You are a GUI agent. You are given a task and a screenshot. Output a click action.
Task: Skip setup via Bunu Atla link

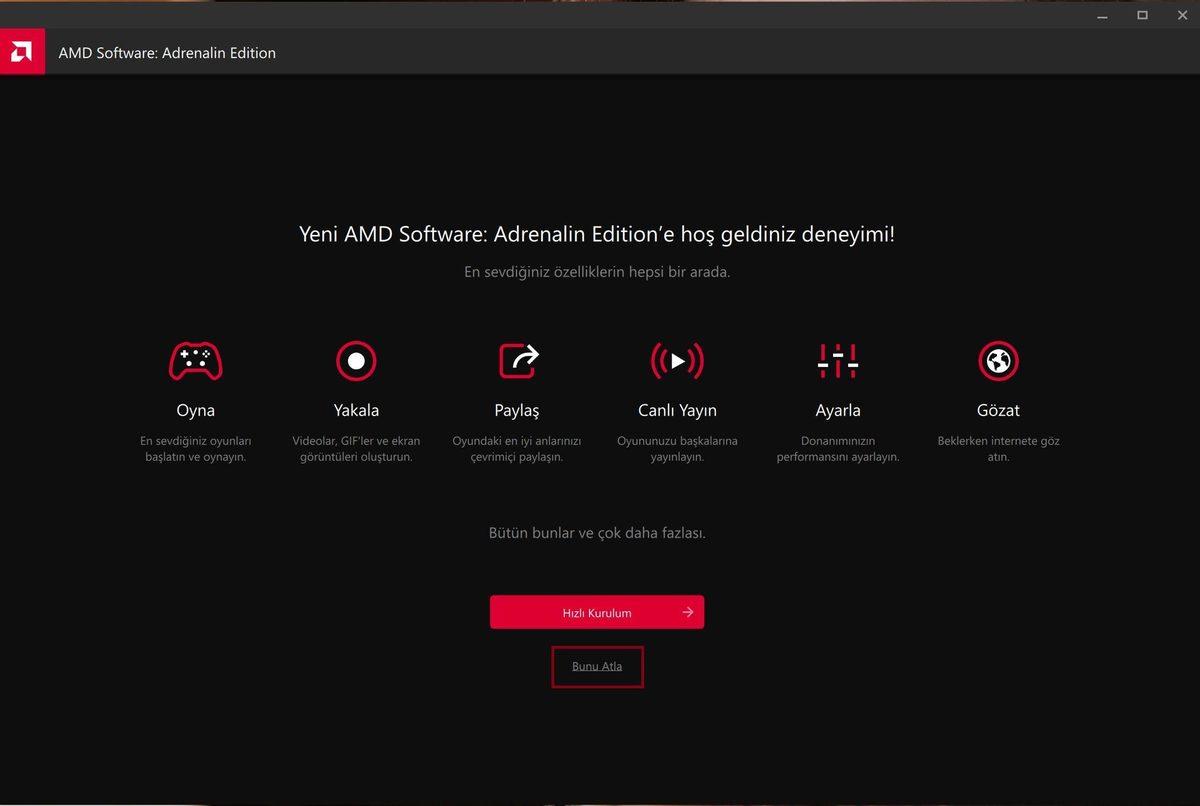(597, 667)
